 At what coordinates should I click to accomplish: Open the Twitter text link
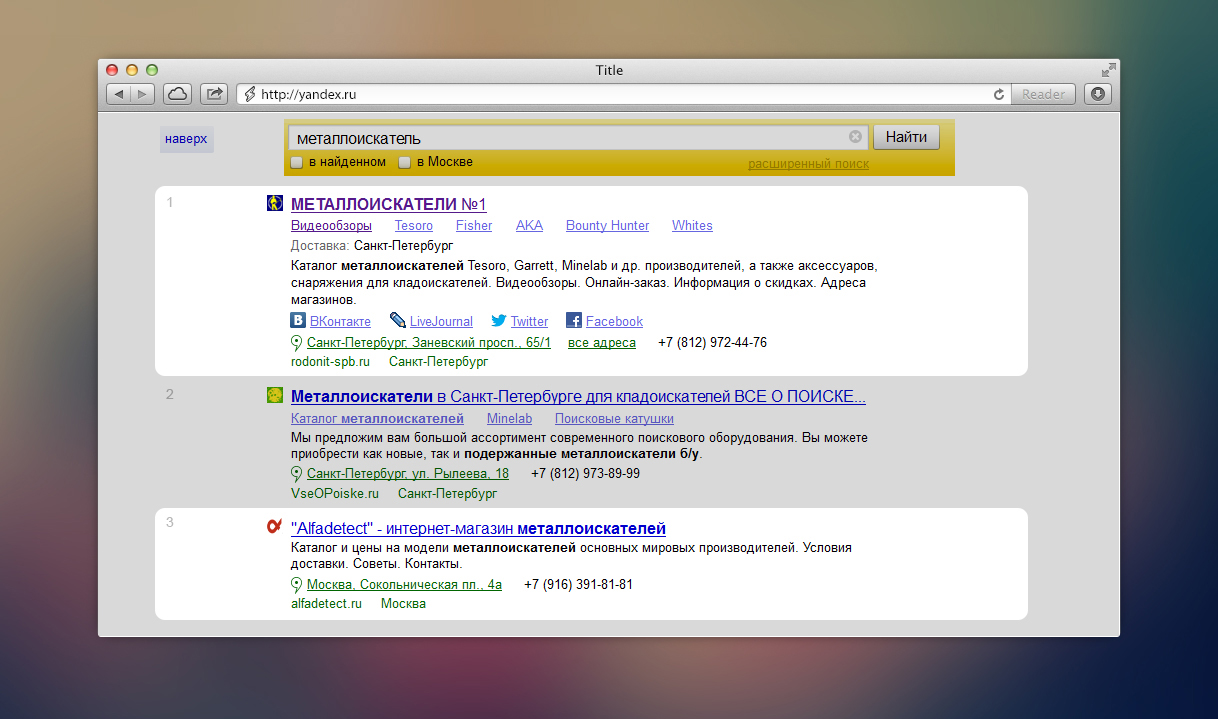click(530, 321)
